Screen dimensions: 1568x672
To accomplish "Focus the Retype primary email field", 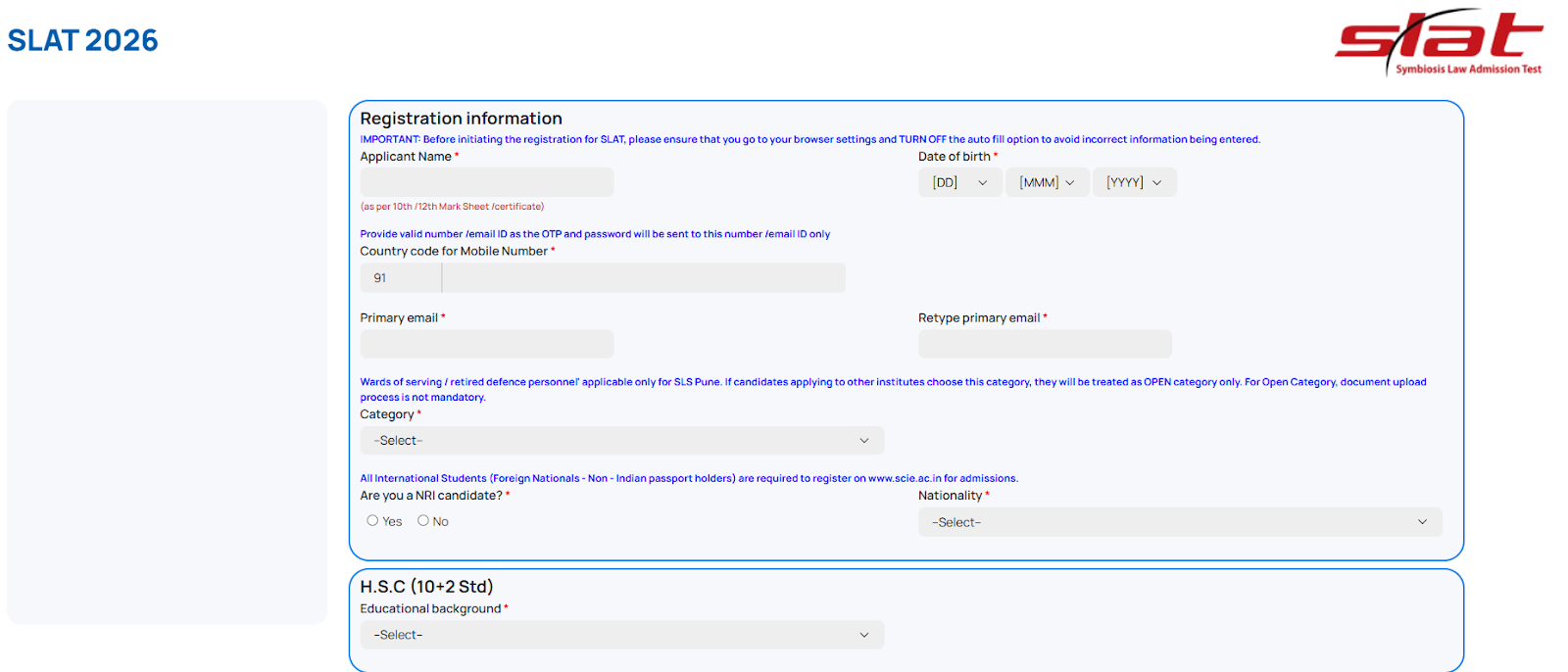I will 1045,344.
